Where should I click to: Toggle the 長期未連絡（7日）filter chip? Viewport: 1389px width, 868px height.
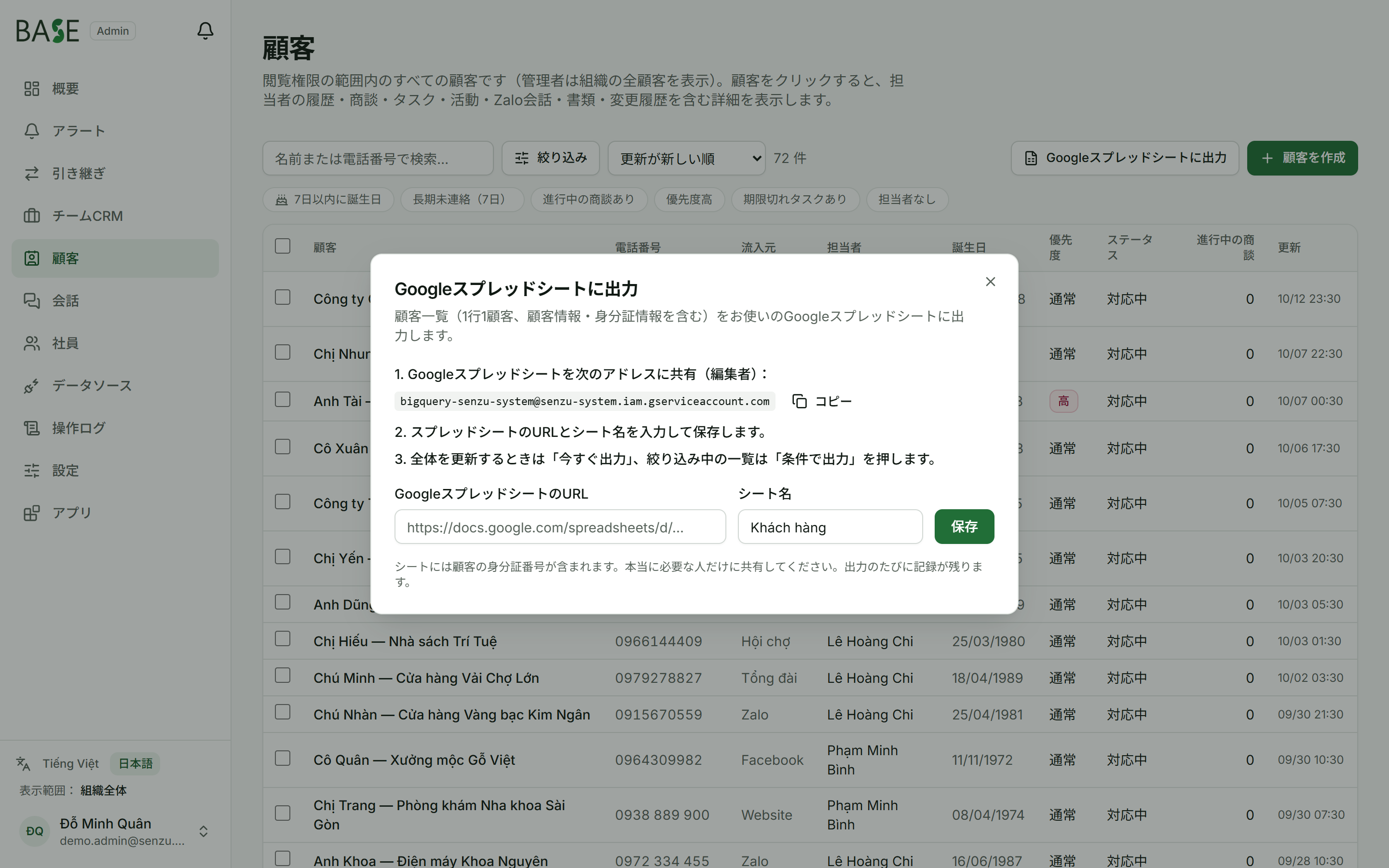click(462, 199)
